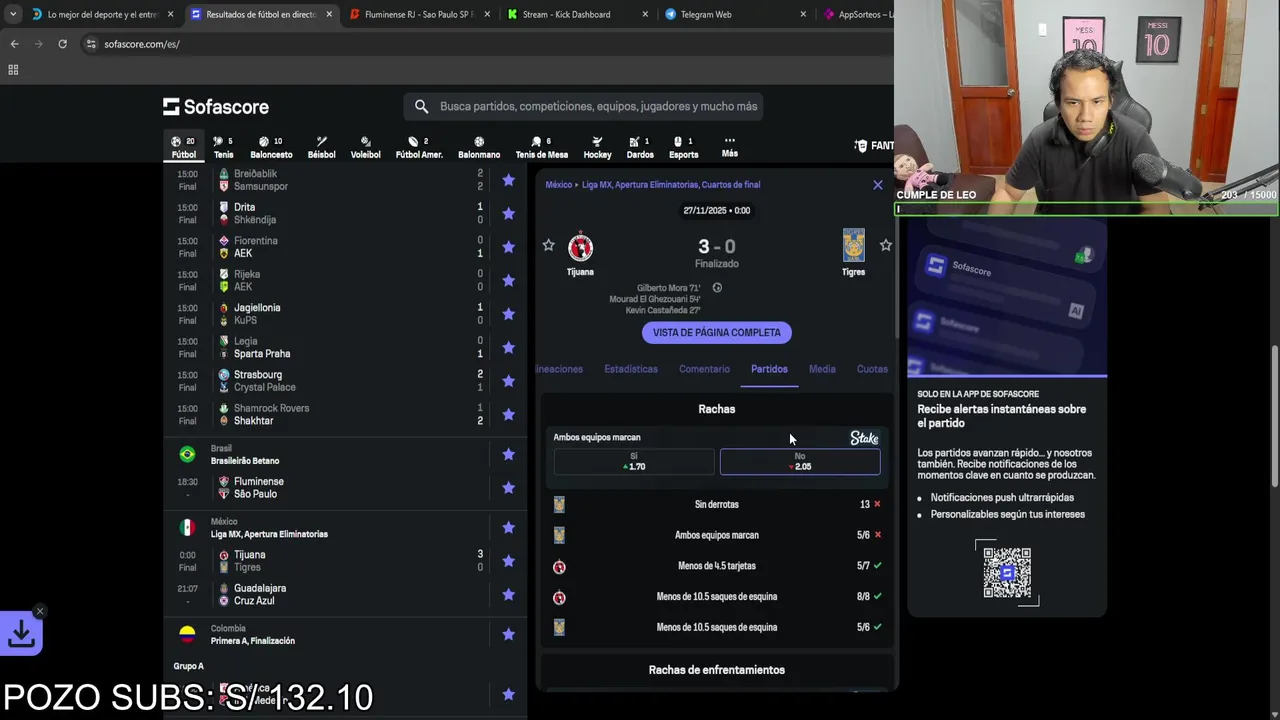Image resolution: width=1280 pixels, height=720 pixels.
Task: Toggle favorite star for Colombia Primera A
Action: pyautogui.click(x=508, y=634)
